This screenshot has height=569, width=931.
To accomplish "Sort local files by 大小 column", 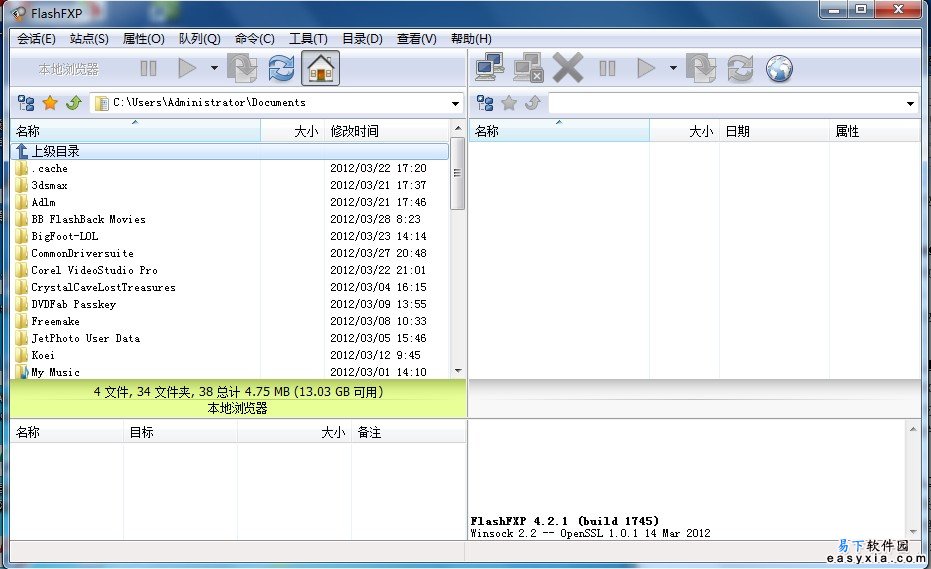I will tap(293, 131).
